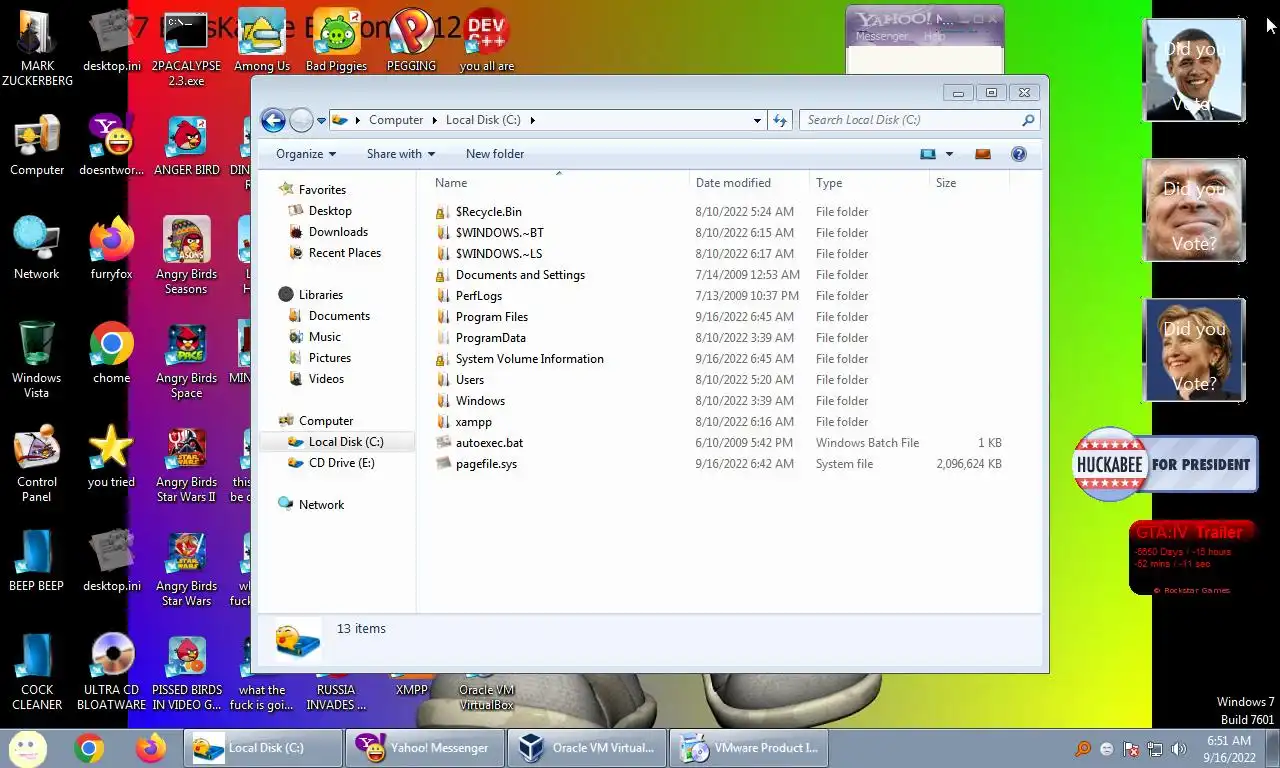Image resolution: width=1280 pixels, height=768 pixels.
Task: Select Downloads under Favorites
Action: point(338,232)
